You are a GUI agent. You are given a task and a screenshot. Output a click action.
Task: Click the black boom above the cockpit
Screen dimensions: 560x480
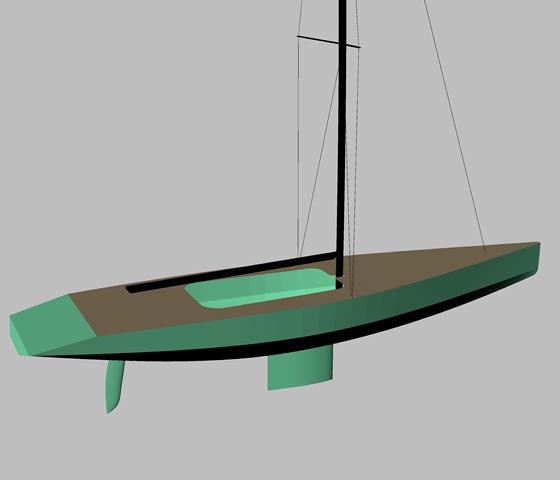[x=232, y=272]
